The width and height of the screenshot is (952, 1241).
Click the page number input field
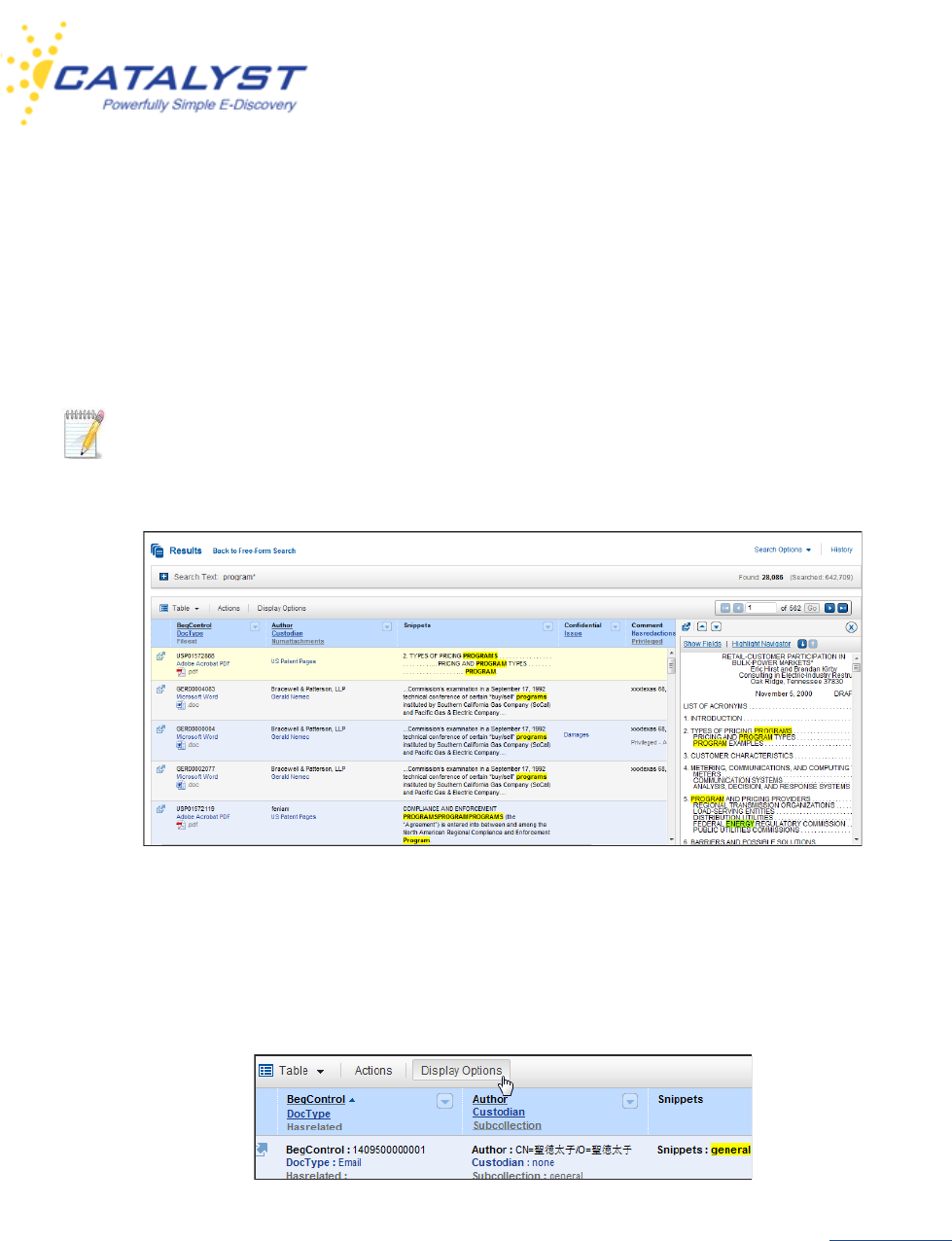pos(761,608)
